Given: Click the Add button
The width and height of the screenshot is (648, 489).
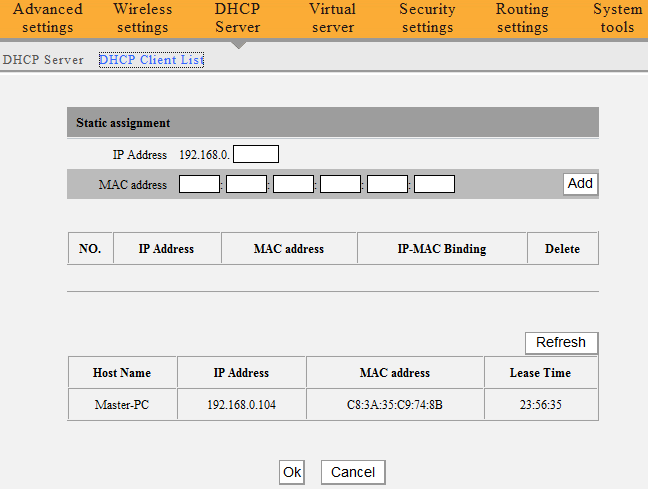Looking at the screenshot, I should pyautogui.click(x=580, y=184).
